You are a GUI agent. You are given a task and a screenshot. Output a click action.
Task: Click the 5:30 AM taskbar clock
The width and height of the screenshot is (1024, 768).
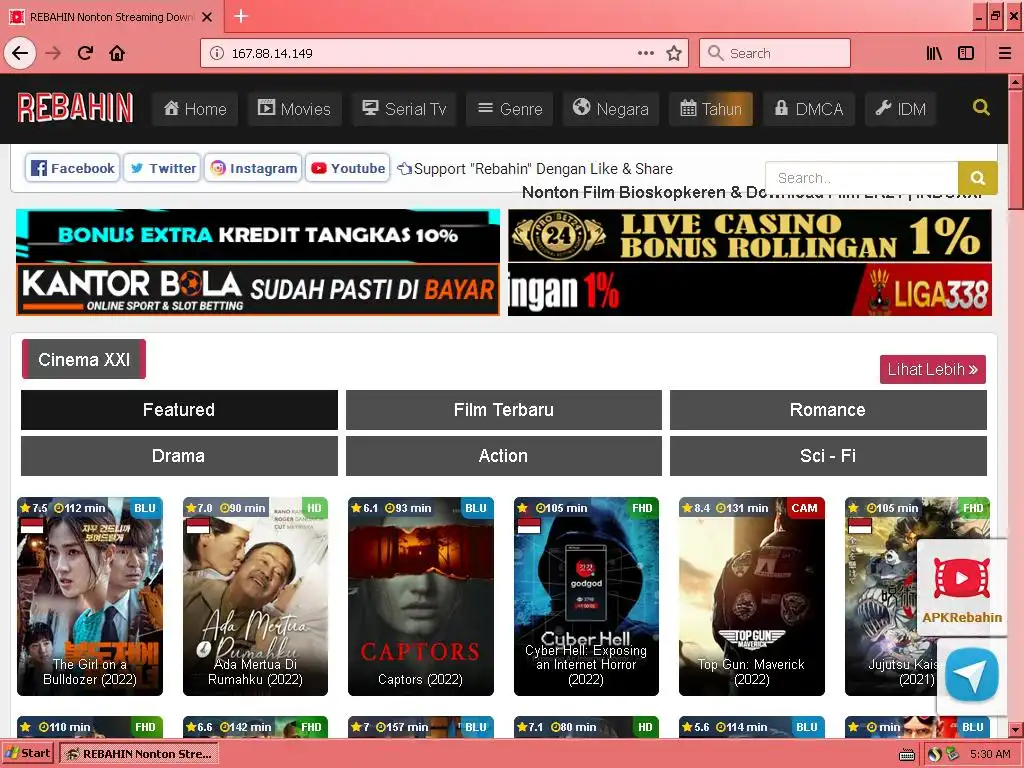(x=990, y=754)
